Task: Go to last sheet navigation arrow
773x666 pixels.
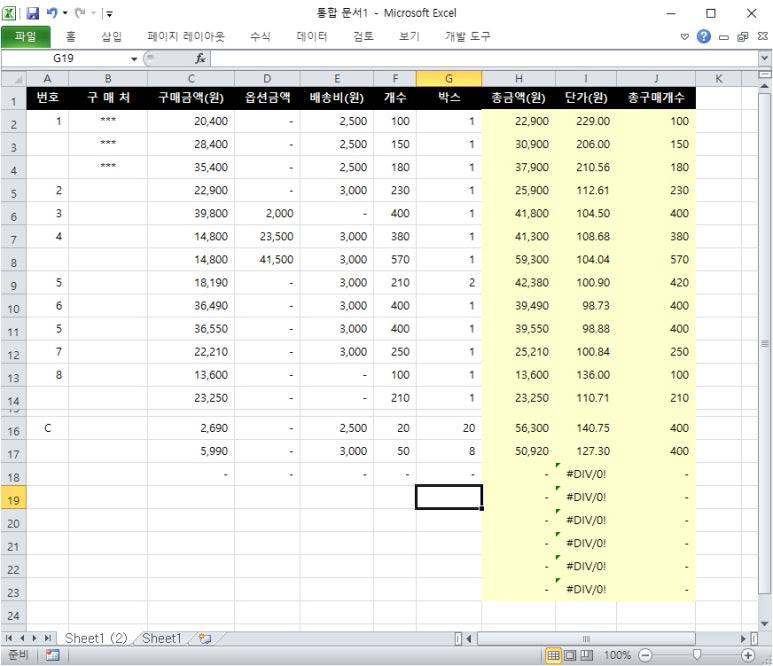Action: coord(48,638)
